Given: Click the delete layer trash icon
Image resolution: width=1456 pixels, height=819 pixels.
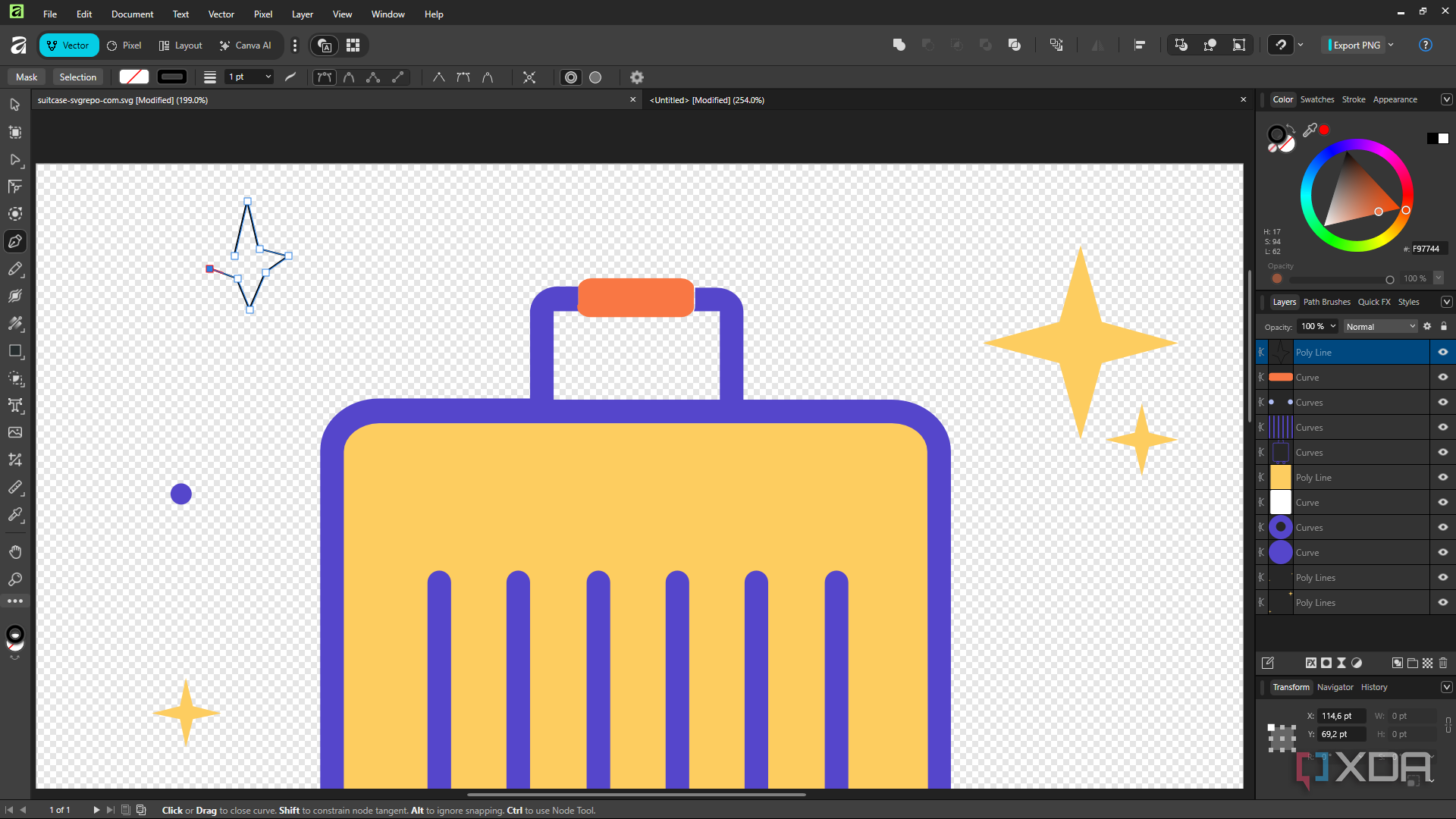Looking at the screenshot, I should [x=1443, y=663].
